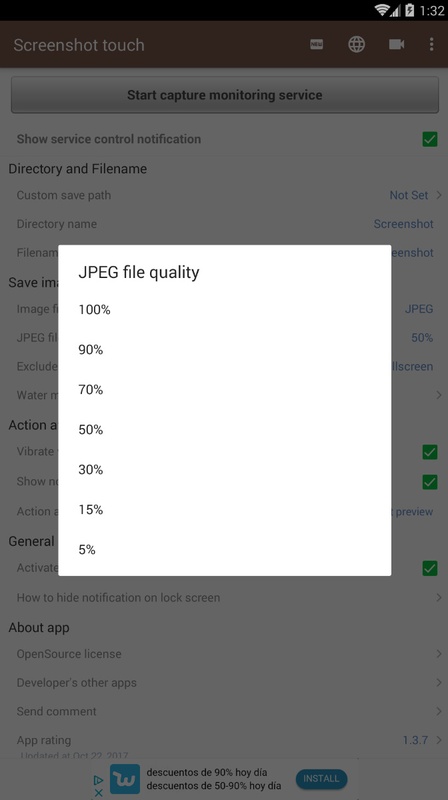Toggle the Vibrate checkbox
The width and height of the screenshot is (448, 800).
coord(430,452)
